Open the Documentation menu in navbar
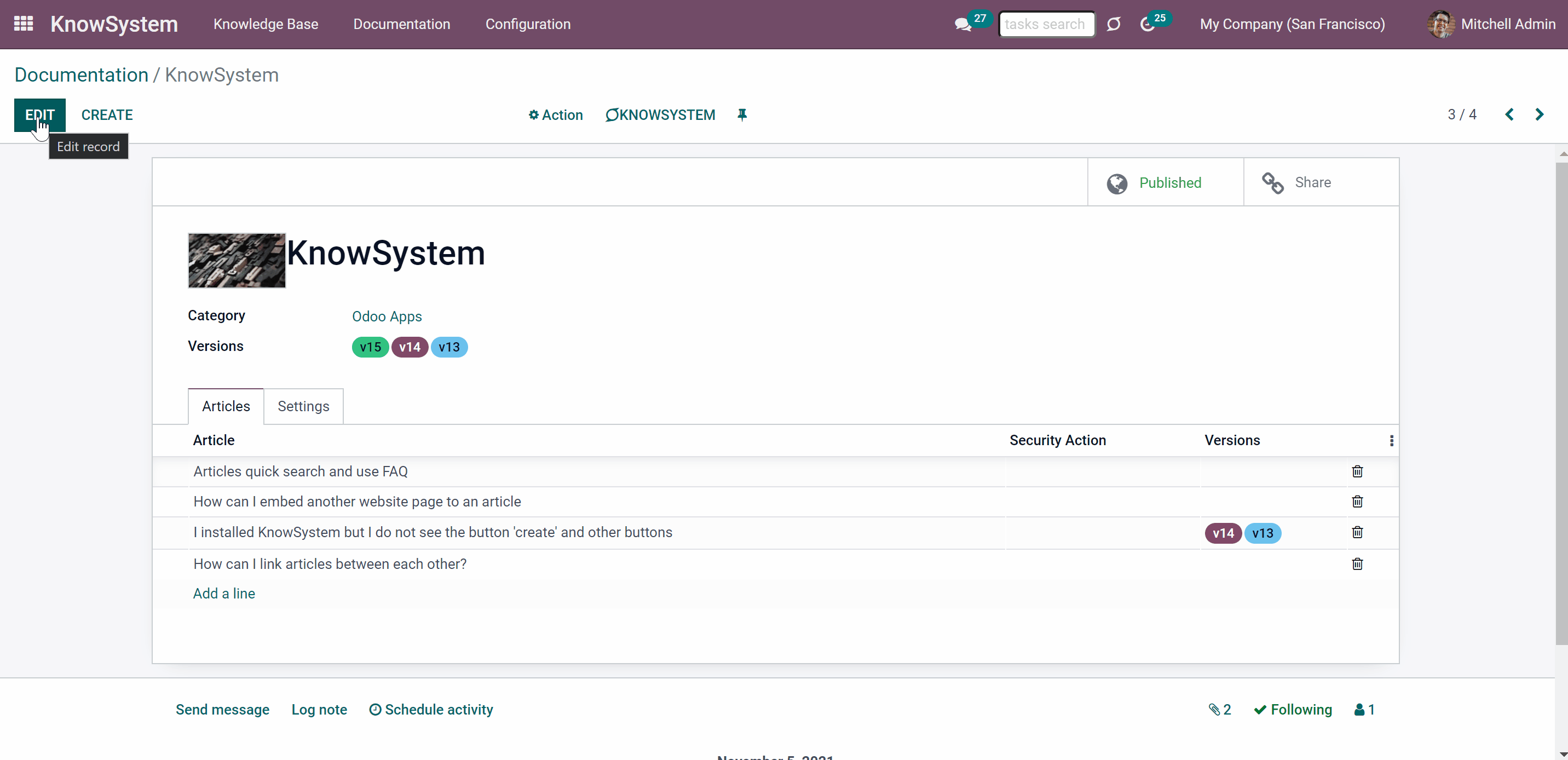Image resolution: width=1568 pixels, height=760 pixels. pos(402,24)
